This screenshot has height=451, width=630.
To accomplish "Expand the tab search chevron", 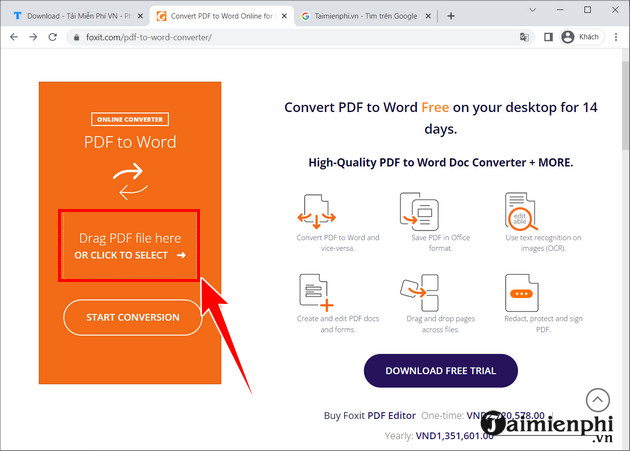I will tap(533, 10).
